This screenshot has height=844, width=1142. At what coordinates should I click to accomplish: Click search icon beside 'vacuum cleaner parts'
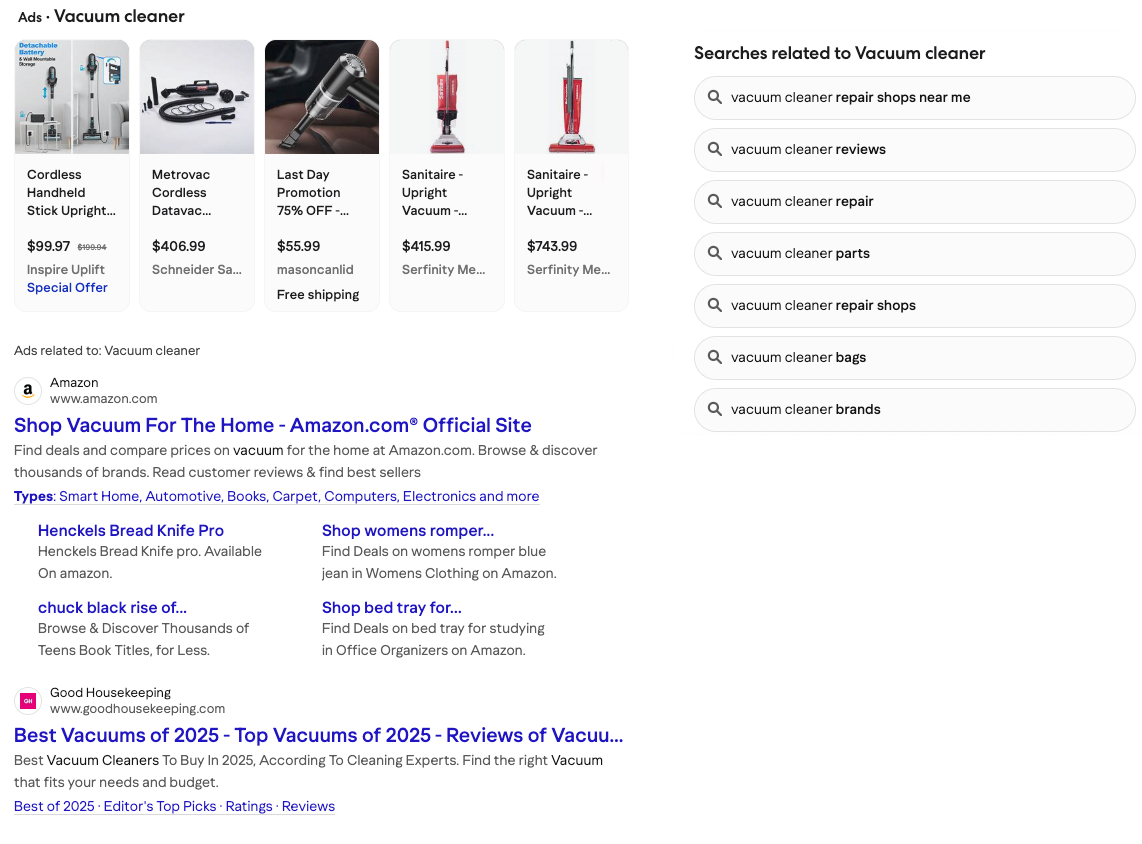(x=714, y=253)
